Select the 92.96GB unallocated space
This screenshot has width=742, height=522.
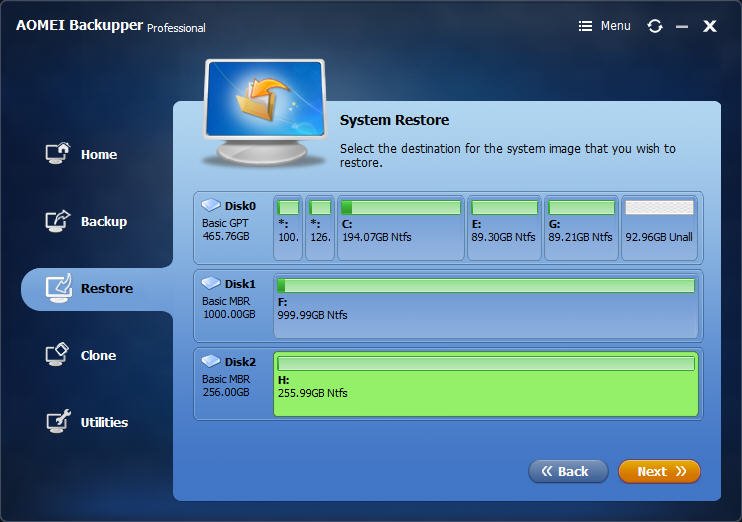click(x=659, y=228)
